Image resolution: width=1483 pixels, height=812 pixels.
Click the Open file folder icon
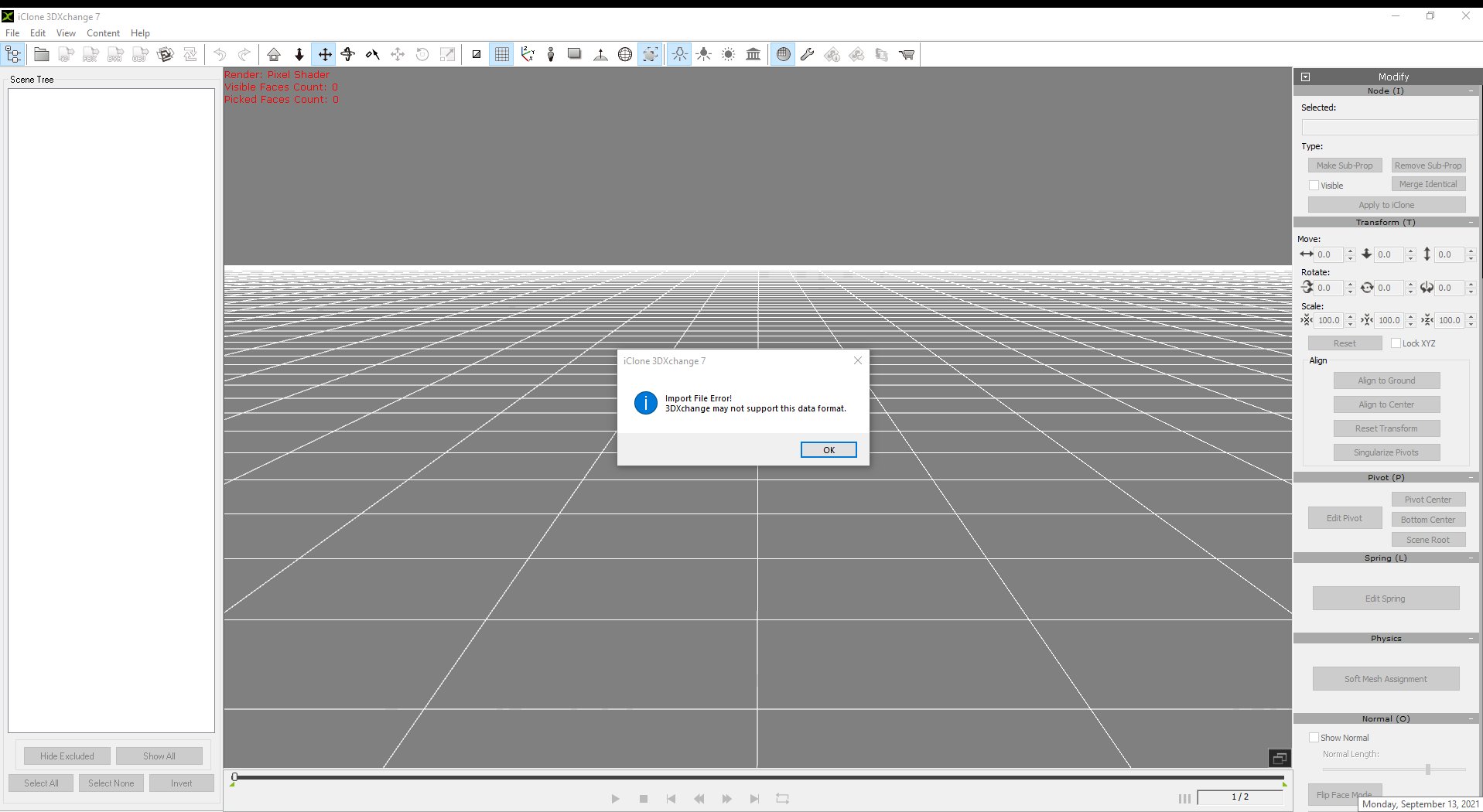(42, 54)
